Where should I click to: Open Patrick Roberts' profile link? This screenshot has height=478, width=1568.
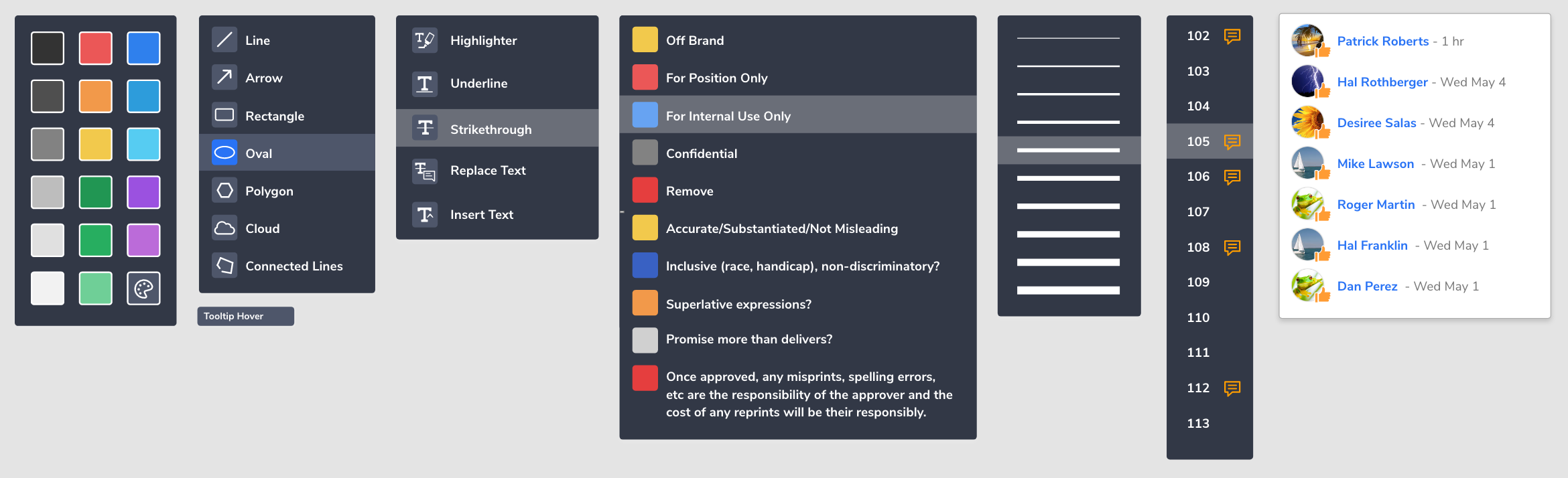(x=1382, y=41)
